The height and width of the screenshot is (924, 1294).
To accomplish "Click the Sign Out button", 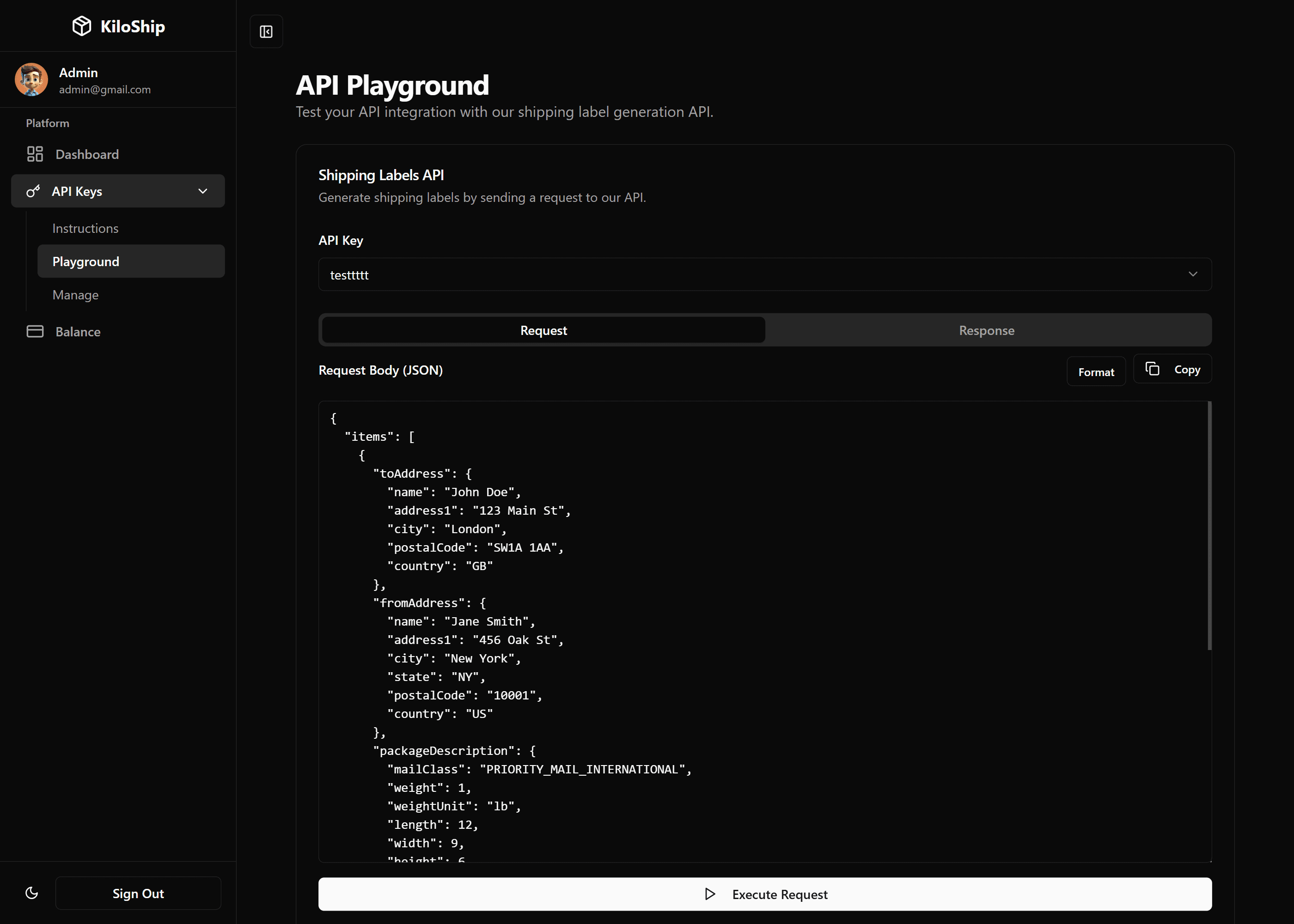I will click(x=138, y=893).
